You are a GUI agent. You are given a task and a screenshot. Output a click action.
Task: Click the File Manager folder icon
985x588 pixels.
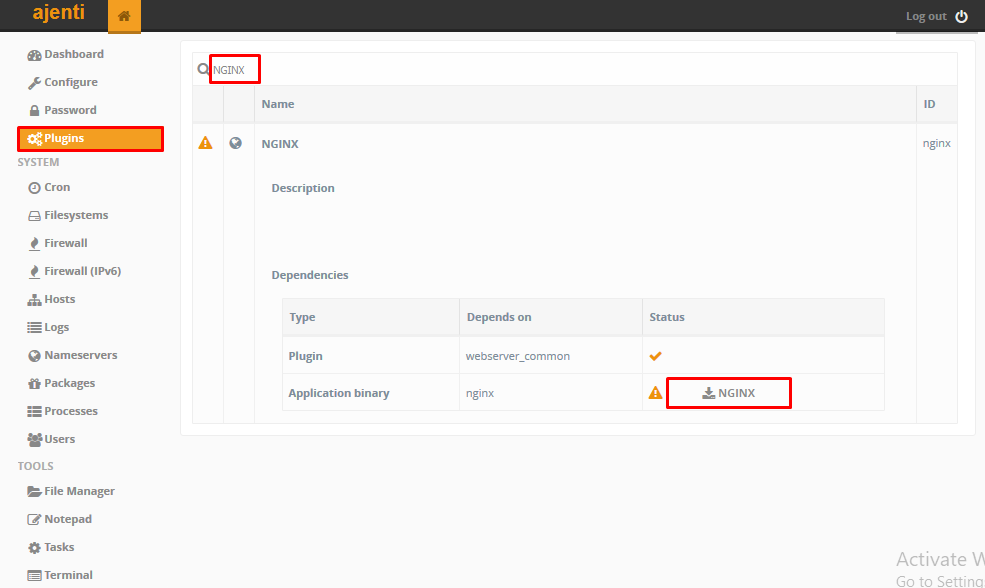click(34, 491)
